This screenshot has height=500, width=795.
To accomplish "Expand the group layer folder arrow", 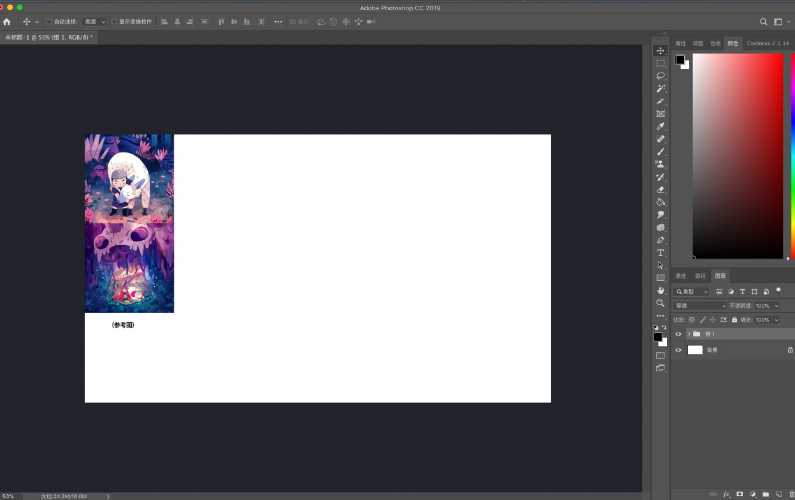I will tap(689, 334).
